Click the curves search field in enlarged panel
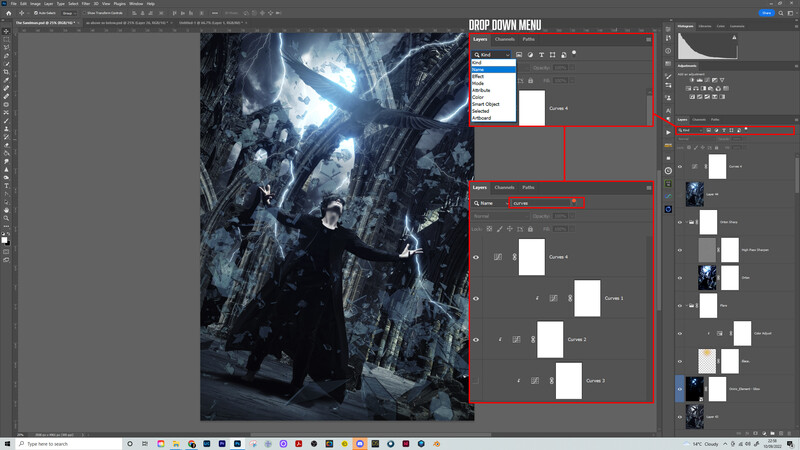800x450 pixels. pos(540,203)
